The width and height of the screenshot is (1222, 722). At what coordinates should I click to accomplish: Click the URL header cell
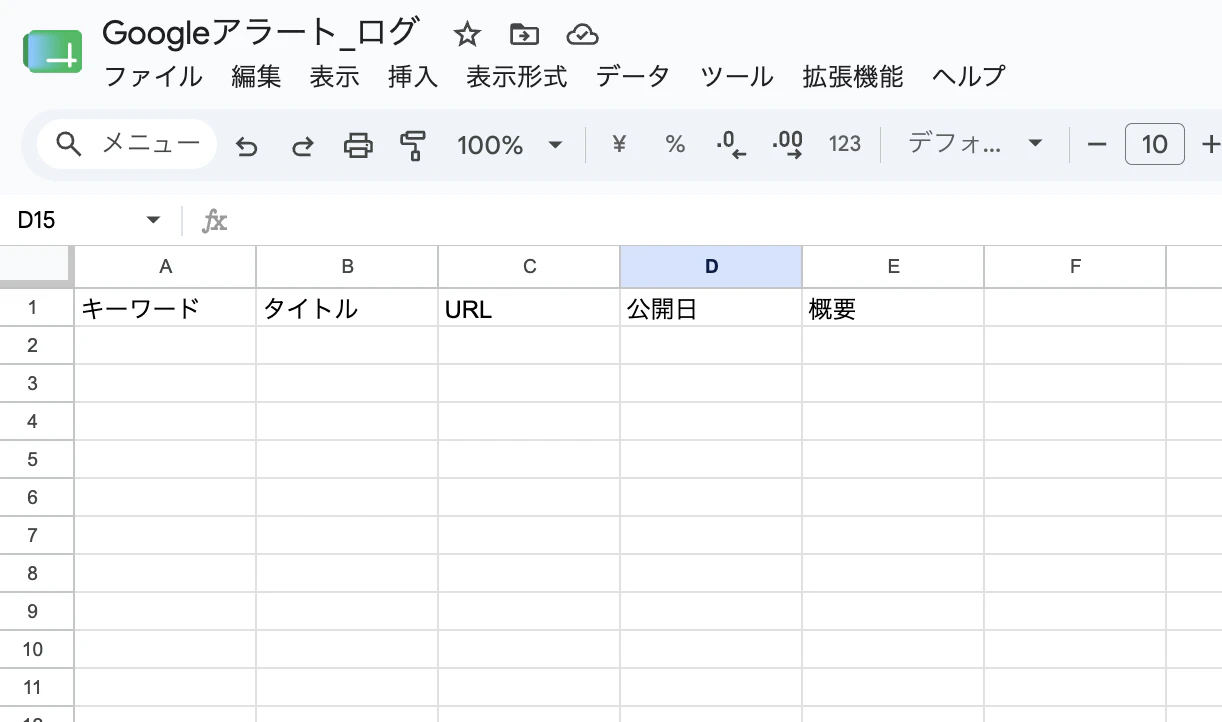coord(529,308)
